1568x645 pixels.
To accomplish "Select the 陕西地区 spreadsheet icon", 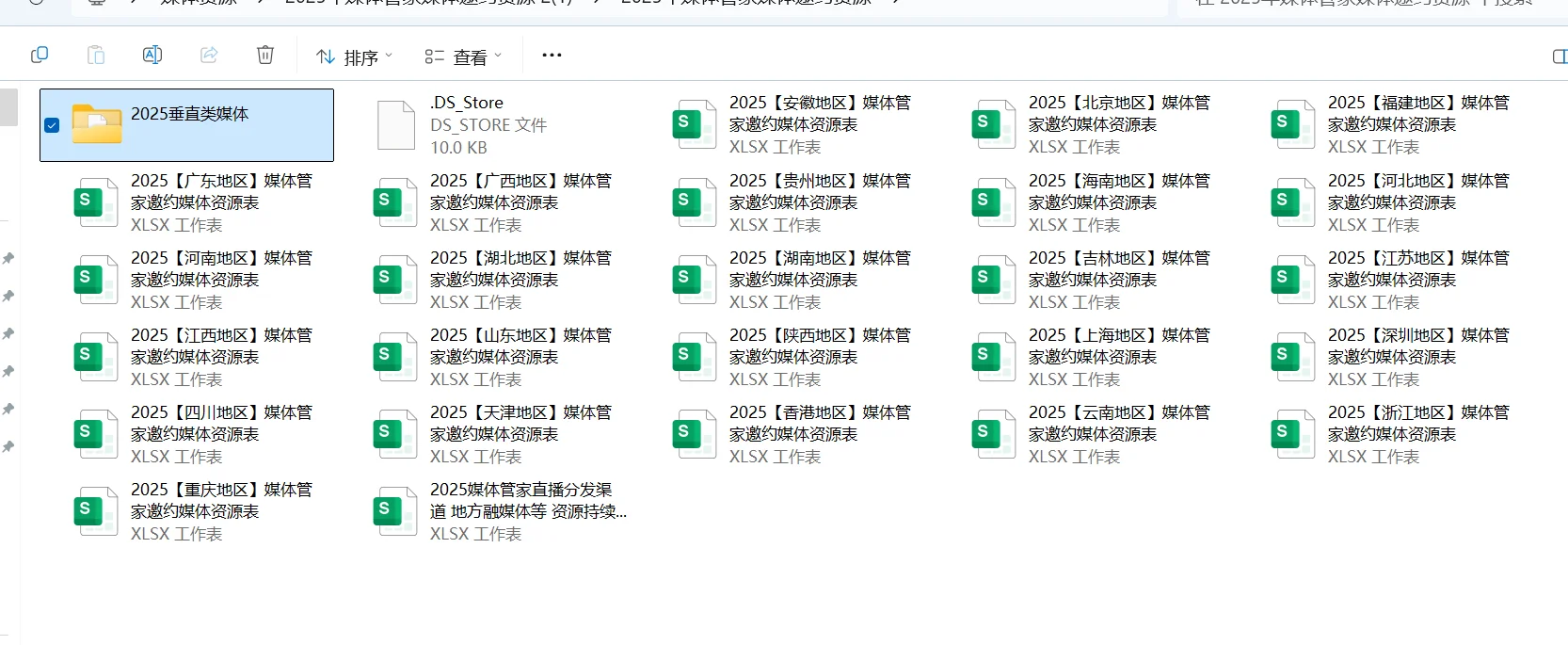I will [695, 357].
